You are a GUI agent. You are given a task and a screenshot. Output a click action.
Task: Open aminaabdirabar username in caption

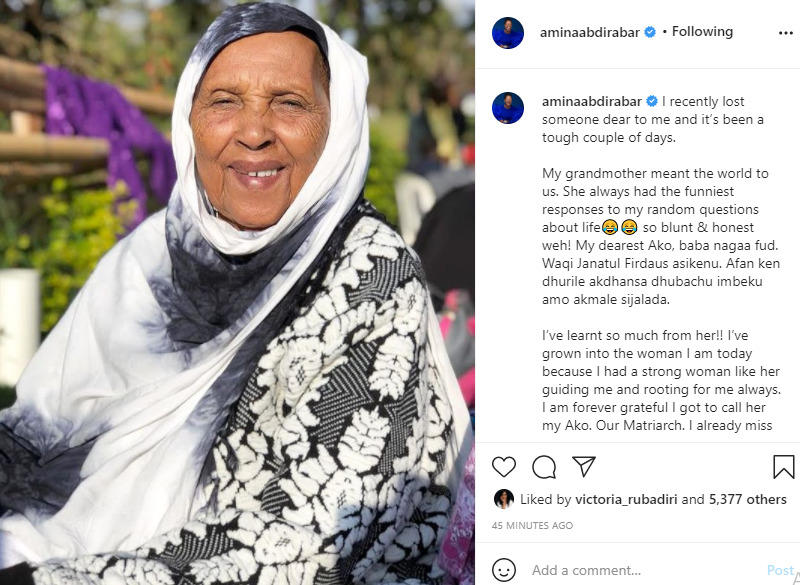tap(592, 101)
